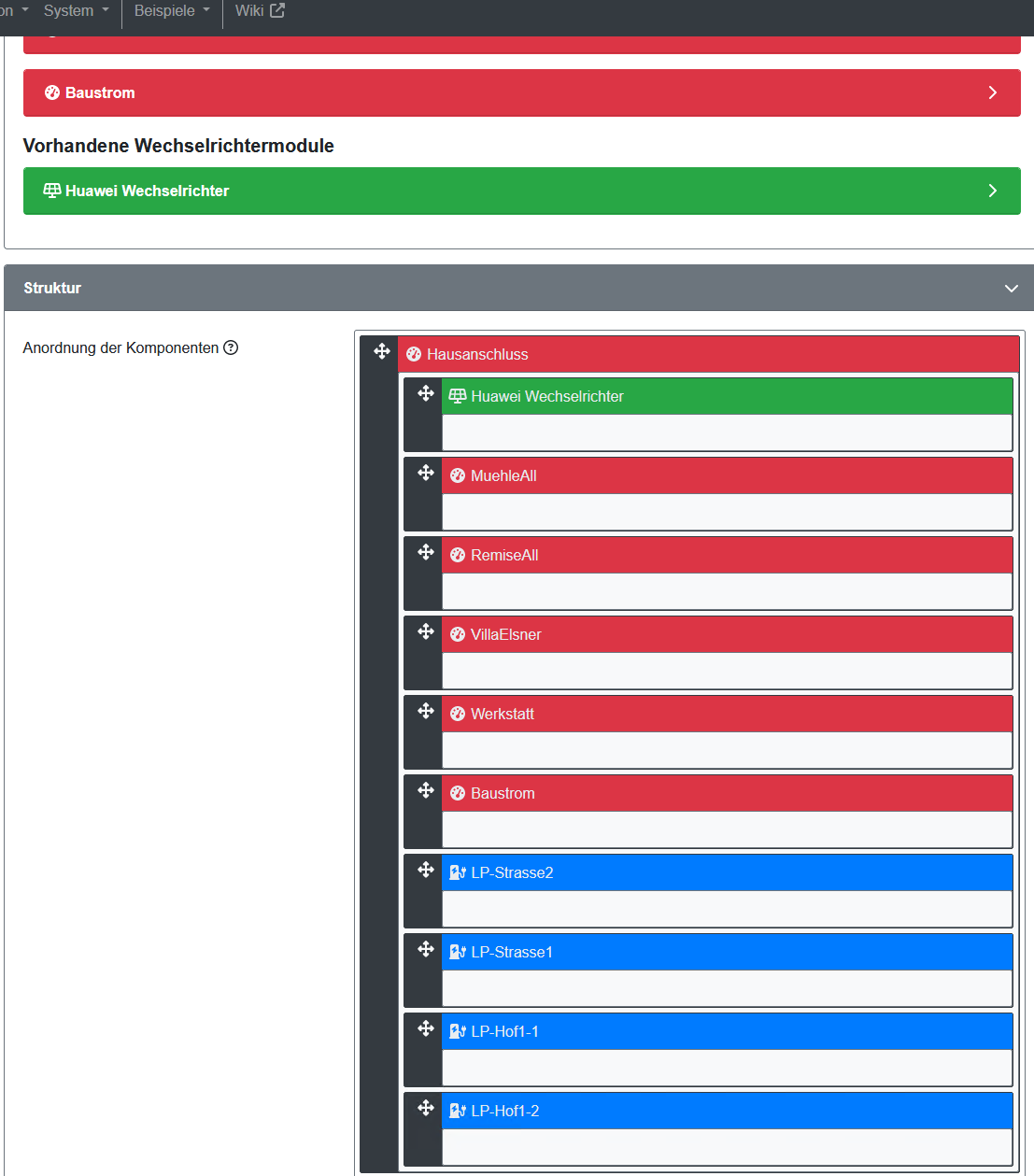Click the empty drop area under Huawei Wechselrichter

tap(727, 432)
